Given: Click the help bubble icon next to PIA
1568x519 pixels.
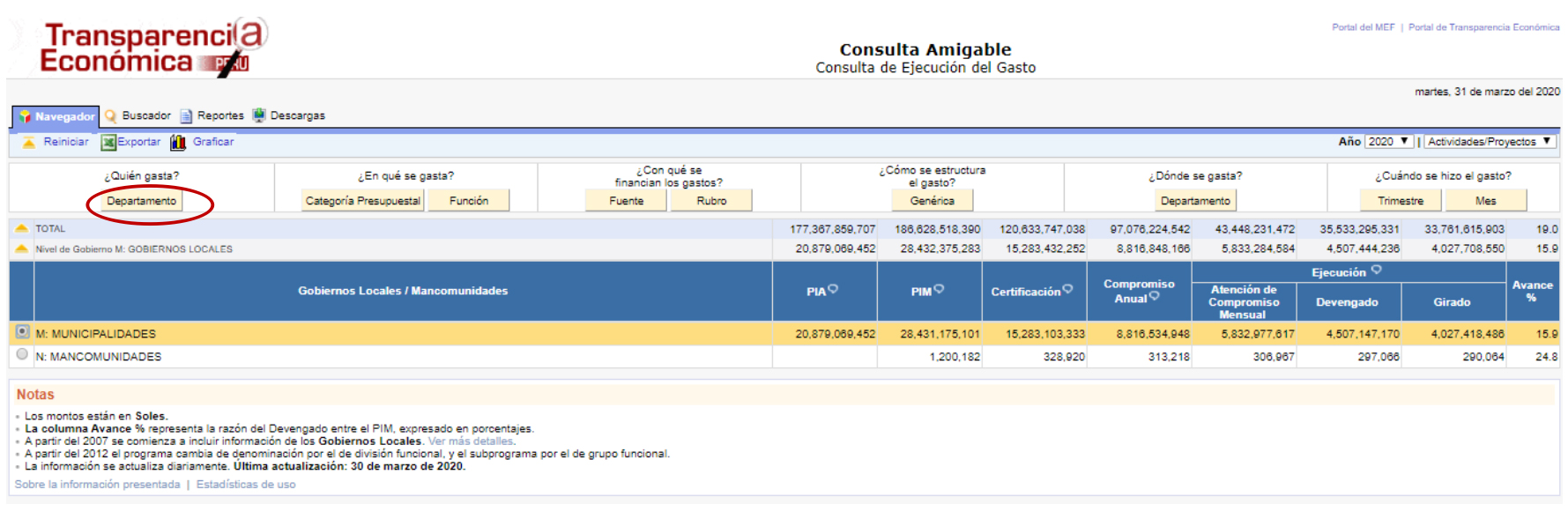Looking at the screenshot, I should (833, 289).
